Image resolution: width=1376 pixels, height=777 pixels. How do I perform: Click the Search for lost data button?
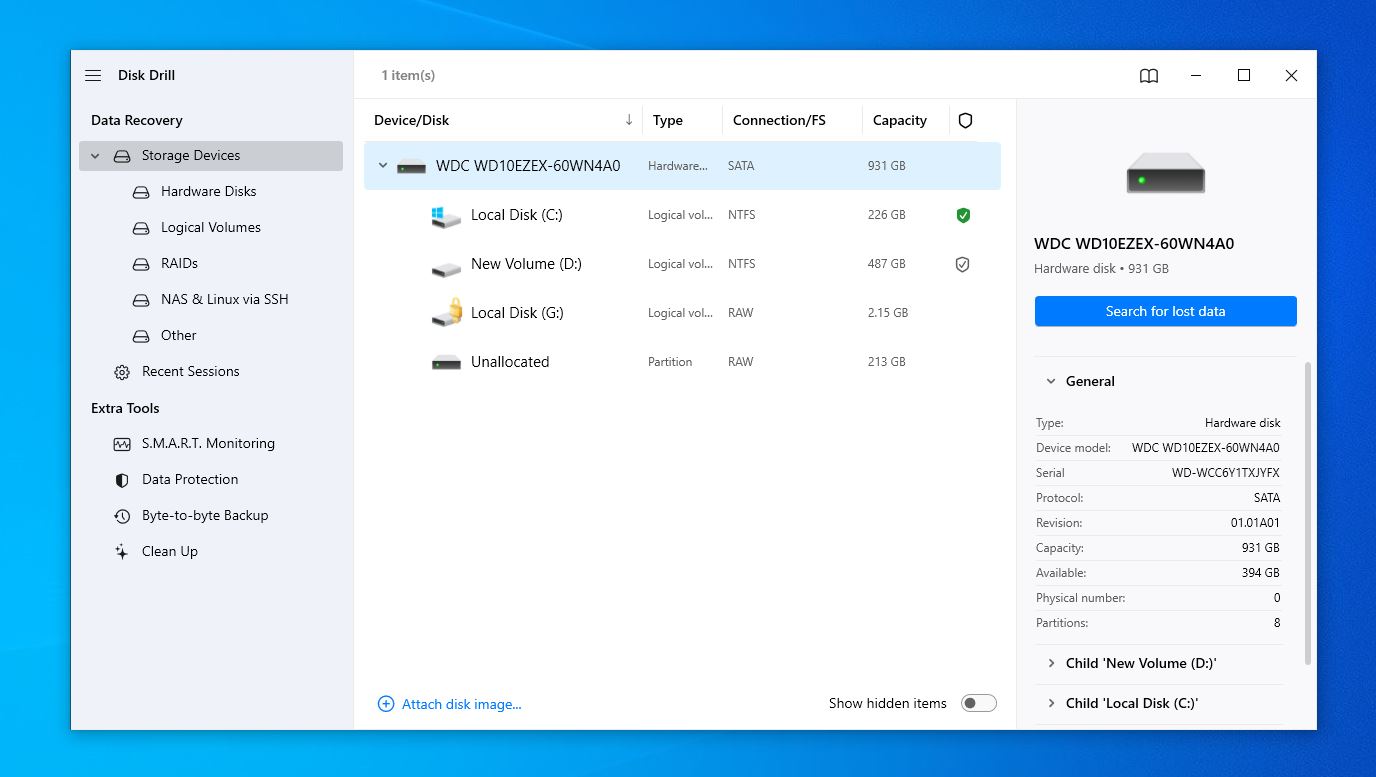coord(1166,311)
